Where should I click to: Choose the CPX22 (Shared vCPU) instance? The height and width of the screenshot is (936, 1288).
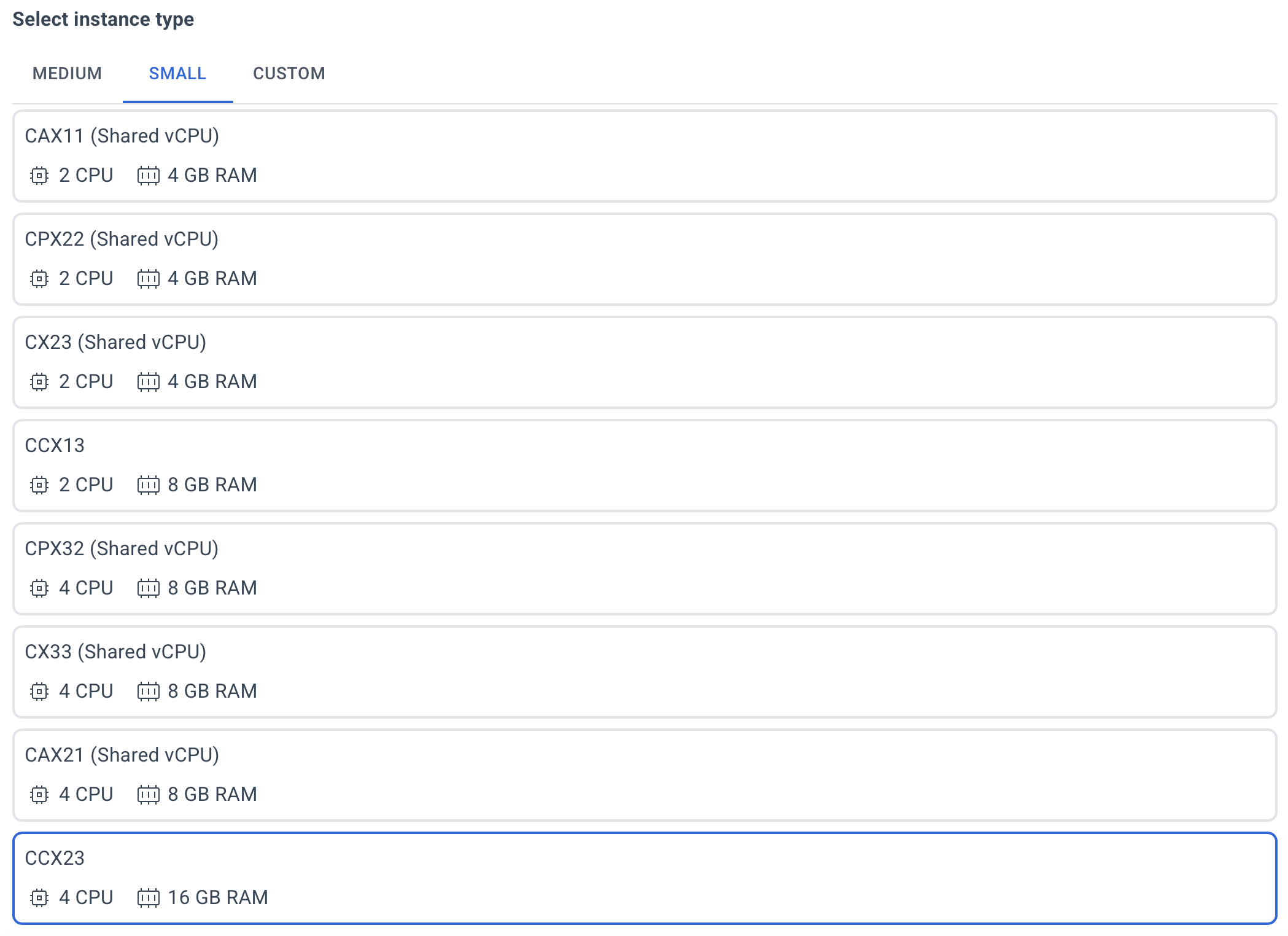(x=645, y=259)
